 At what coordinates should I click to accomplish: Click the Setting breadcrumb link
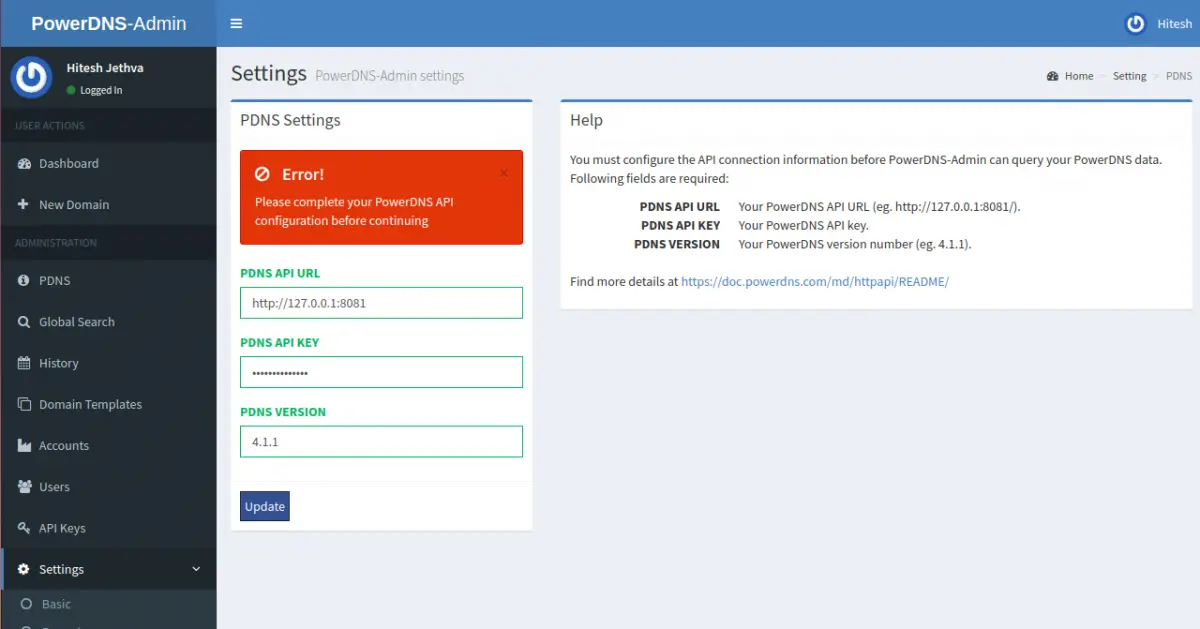pyautogui.click(x=1129, y=76)
